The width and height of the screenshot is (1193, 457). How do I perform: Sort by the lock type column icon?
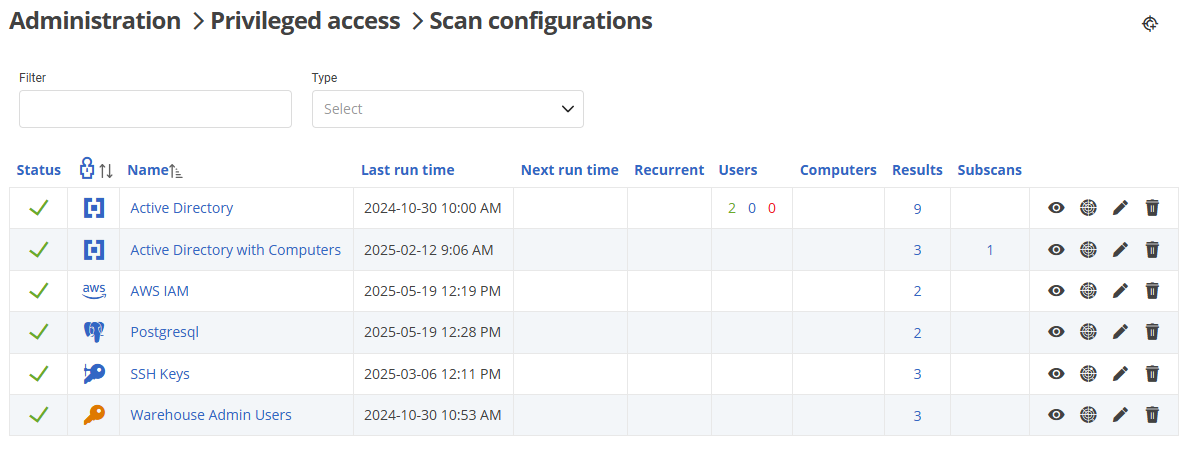(x=95, y=169)
